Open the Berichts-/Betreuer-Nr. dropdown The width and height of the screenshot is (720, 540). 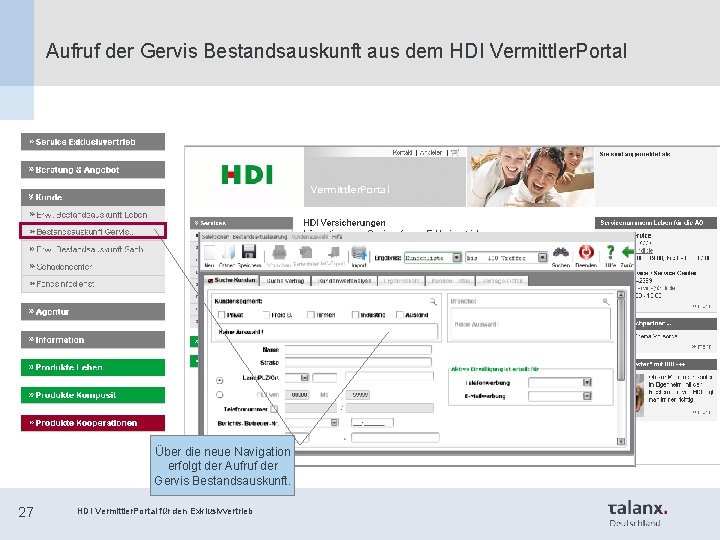(334, 422)
